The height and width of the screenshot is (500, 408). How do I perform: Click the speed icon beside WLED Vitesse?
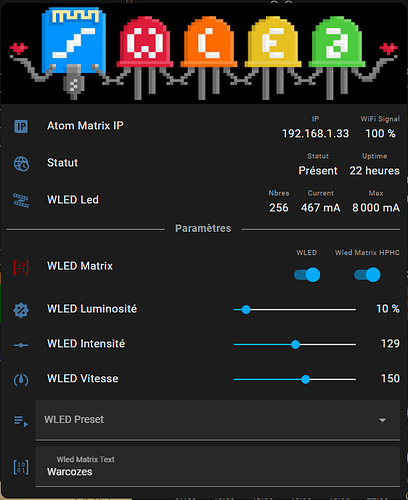[x=21, y=380]
